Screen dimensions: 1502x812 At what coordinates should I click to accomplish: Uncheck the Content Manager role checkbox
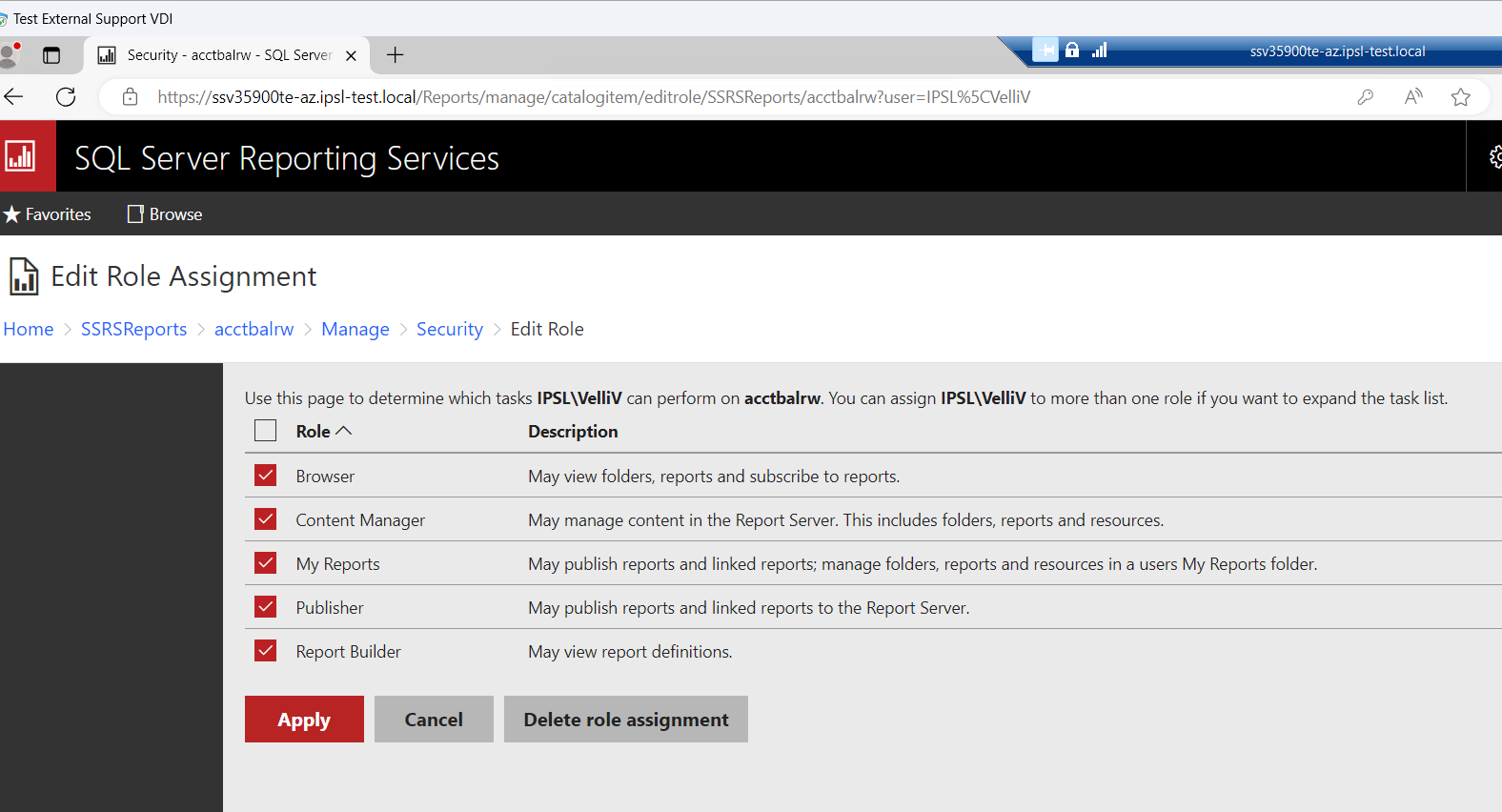266,518
